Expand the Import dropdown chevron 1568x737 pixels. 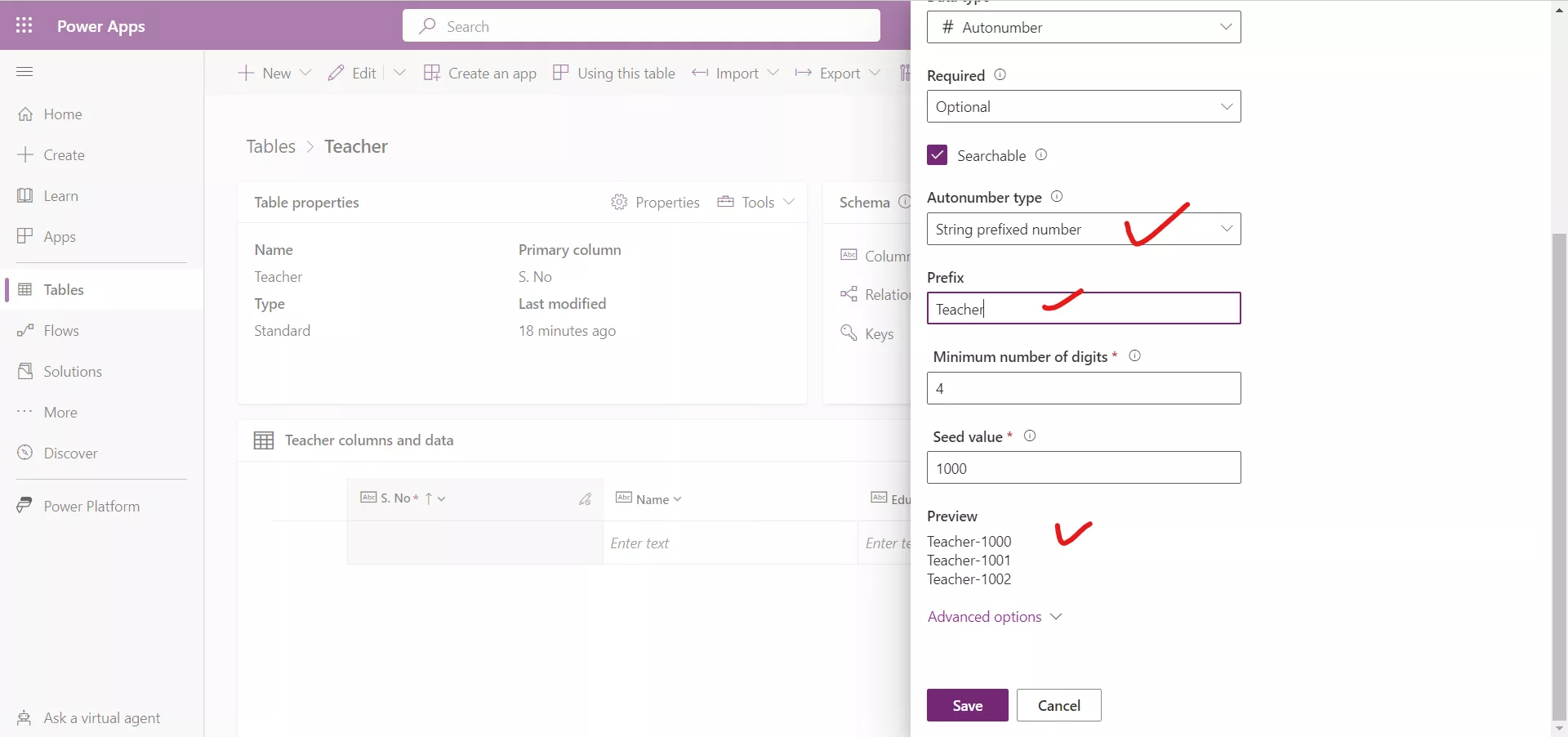[x=773, y=73]
